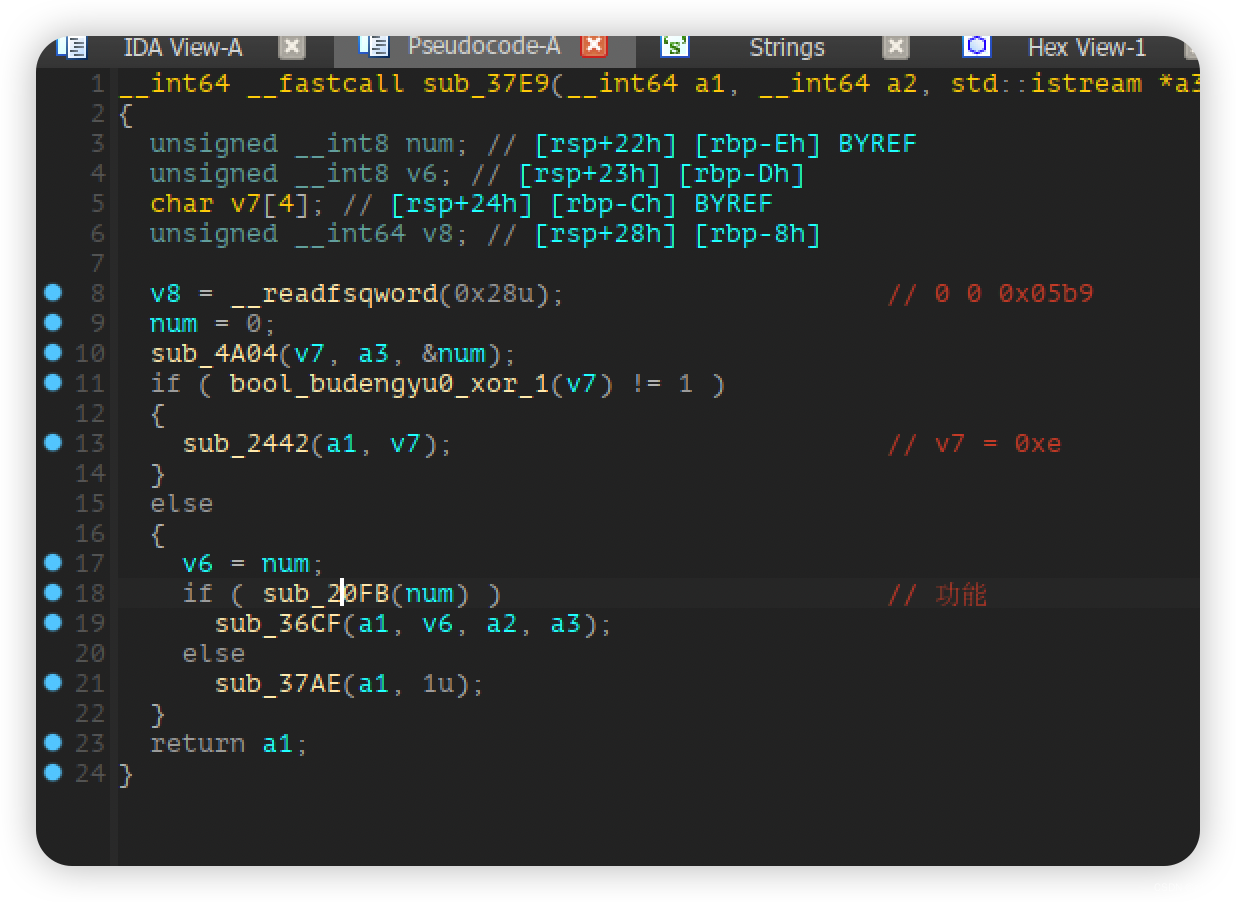The width and height of the screenshot is (1236, 902).
Task: Close the Strings tab
Action: (896, 46)
